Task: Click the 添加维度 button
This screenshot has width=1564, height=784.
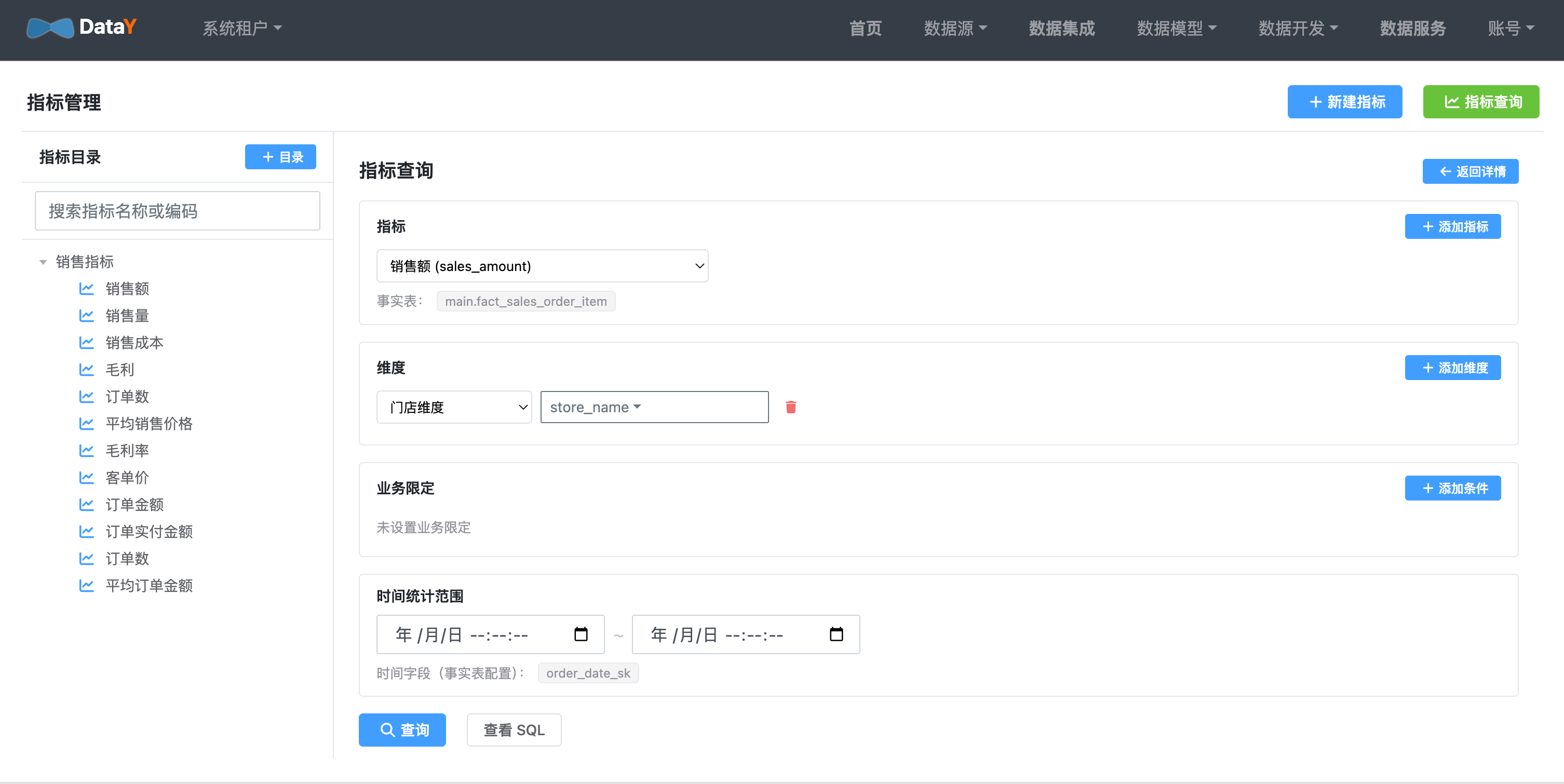Action: pyautogui.click(x=1452, y=368)
